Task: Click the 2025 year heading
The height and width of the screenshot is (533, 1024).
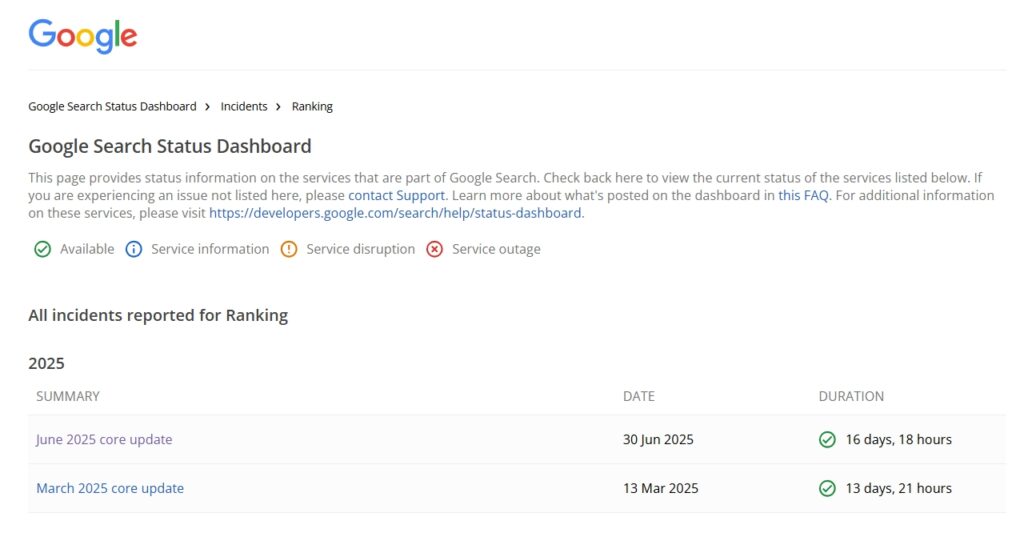Action: click(x=46, y=363)
